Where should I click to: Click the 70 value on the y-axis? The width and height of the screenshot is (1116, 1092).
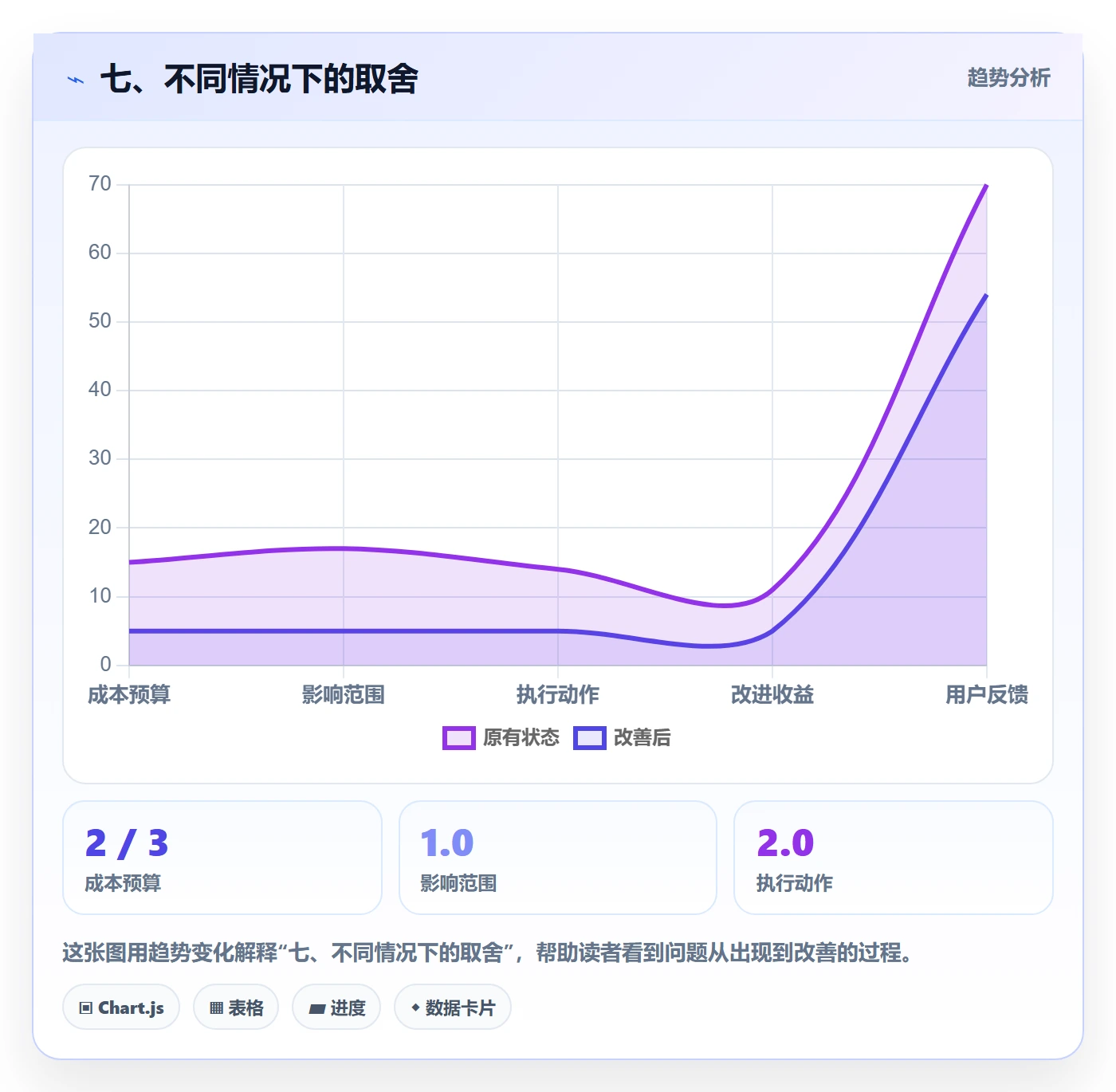coord(100,184)
